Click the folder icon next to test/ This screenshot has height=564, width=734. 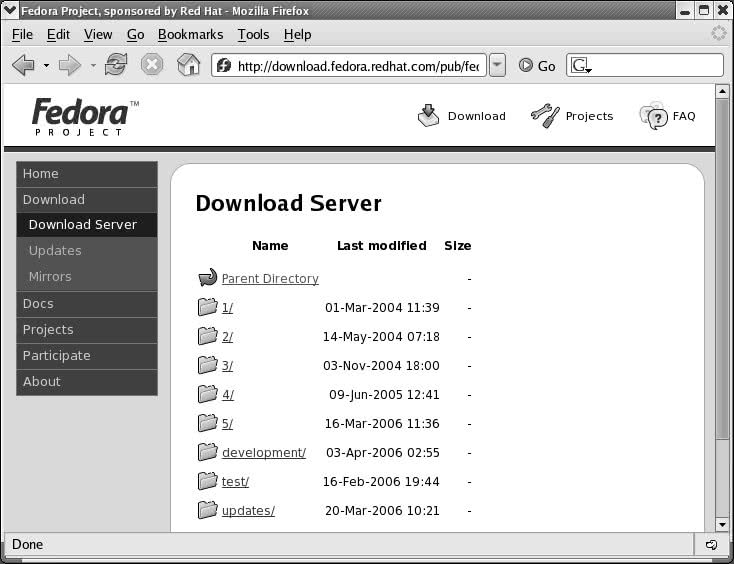click(207, 481)
